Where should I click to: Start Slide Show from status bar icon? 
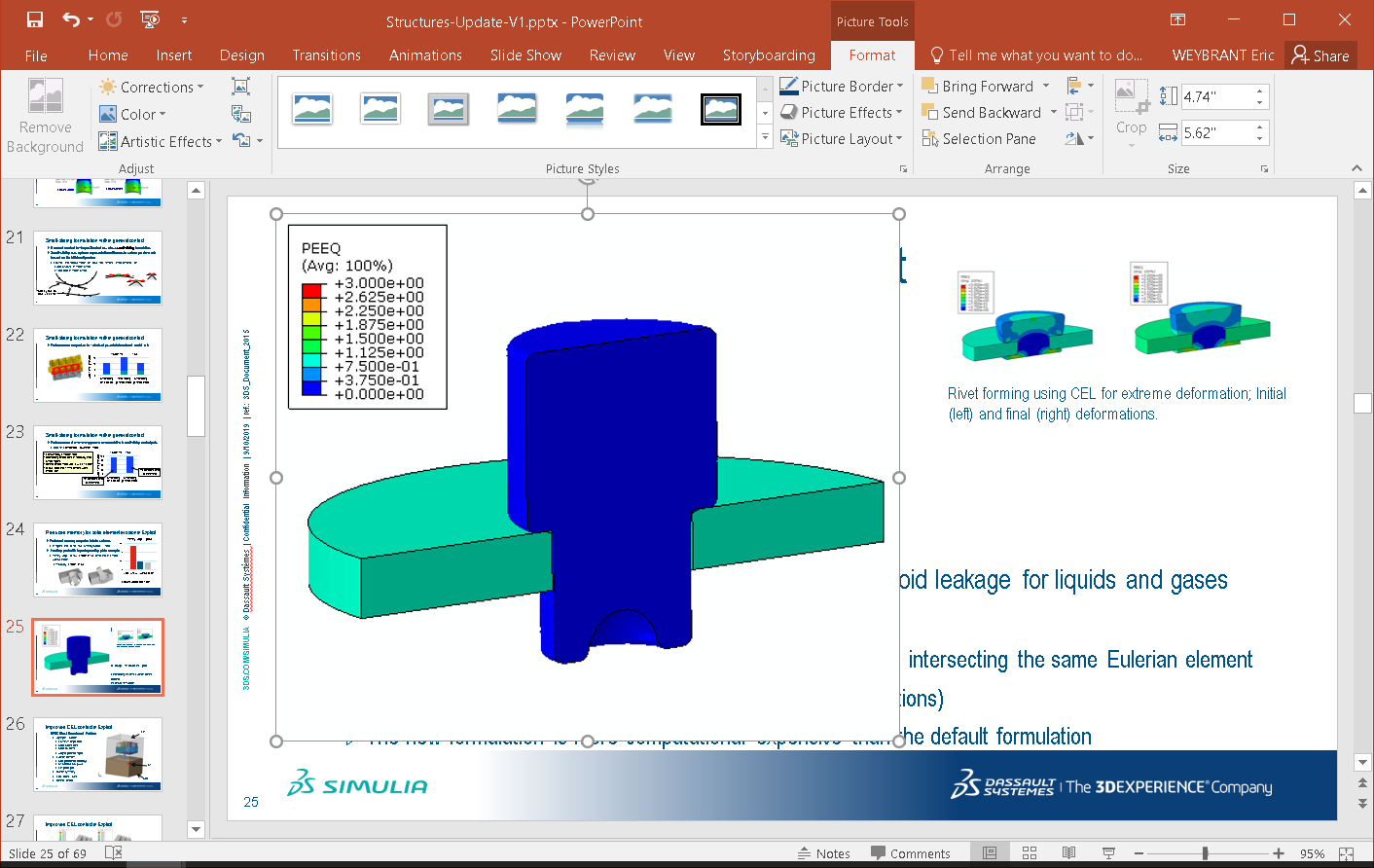click(1108, 853)
